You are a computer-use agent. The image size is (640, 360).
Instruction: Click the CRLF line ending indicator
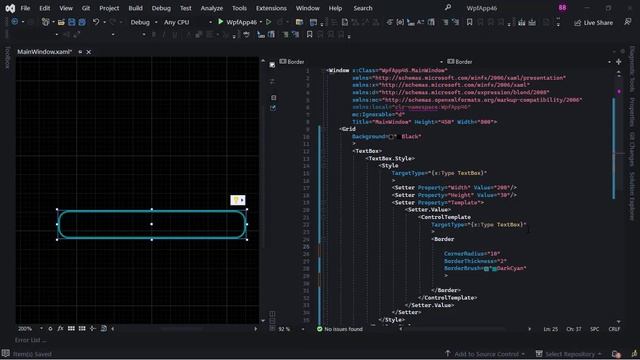tap(614, 329)
